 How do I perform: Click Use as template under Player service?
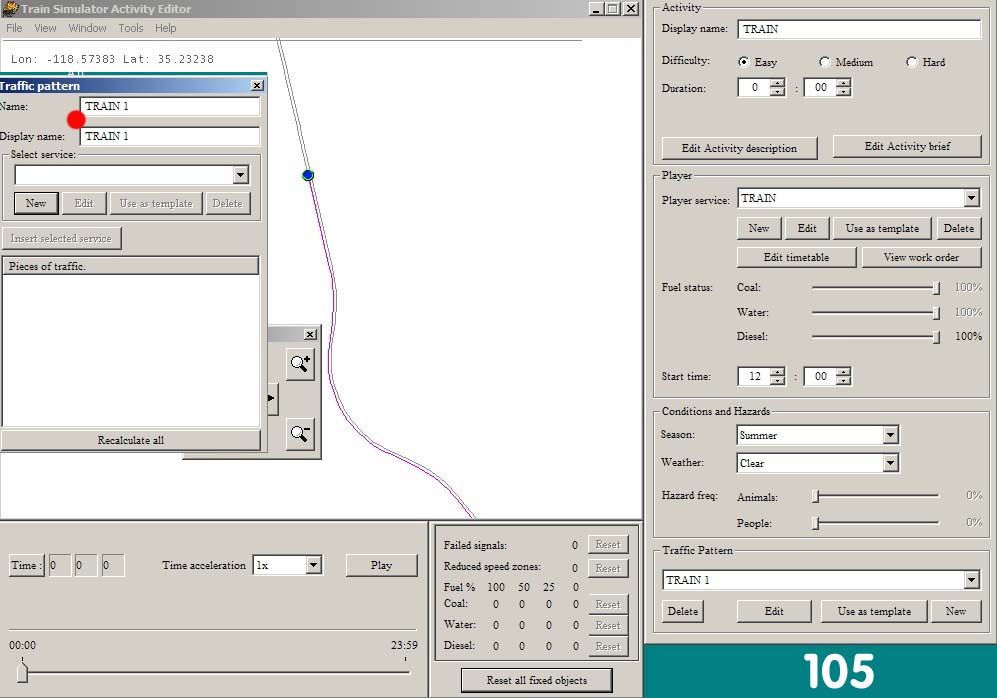[882, 228]
